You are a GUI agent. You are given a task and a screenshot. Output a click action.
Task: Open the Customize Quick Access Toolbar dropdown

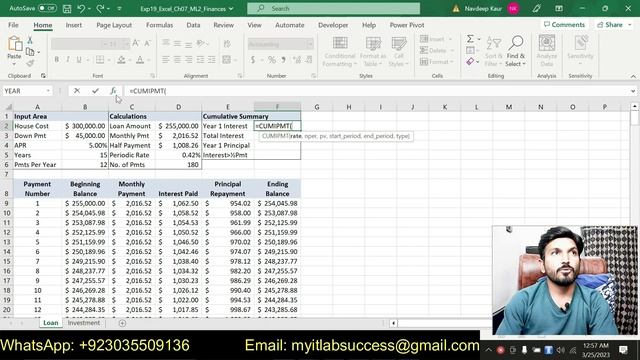[x=120, y=9]
